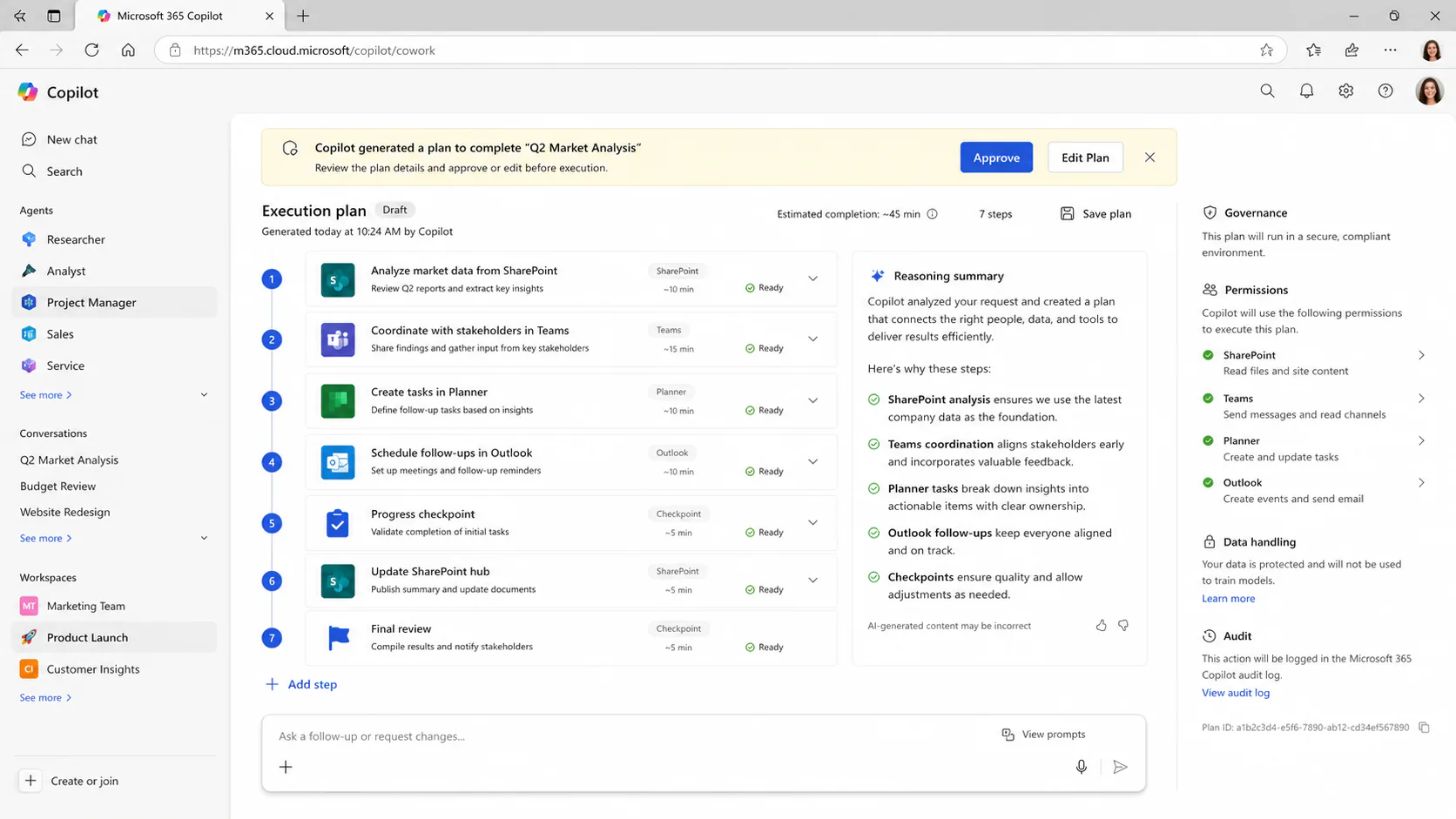This screenshot has width=1456, height=819.
Task: Open the Learn more link under Data handling
Action: [1228, 598]
